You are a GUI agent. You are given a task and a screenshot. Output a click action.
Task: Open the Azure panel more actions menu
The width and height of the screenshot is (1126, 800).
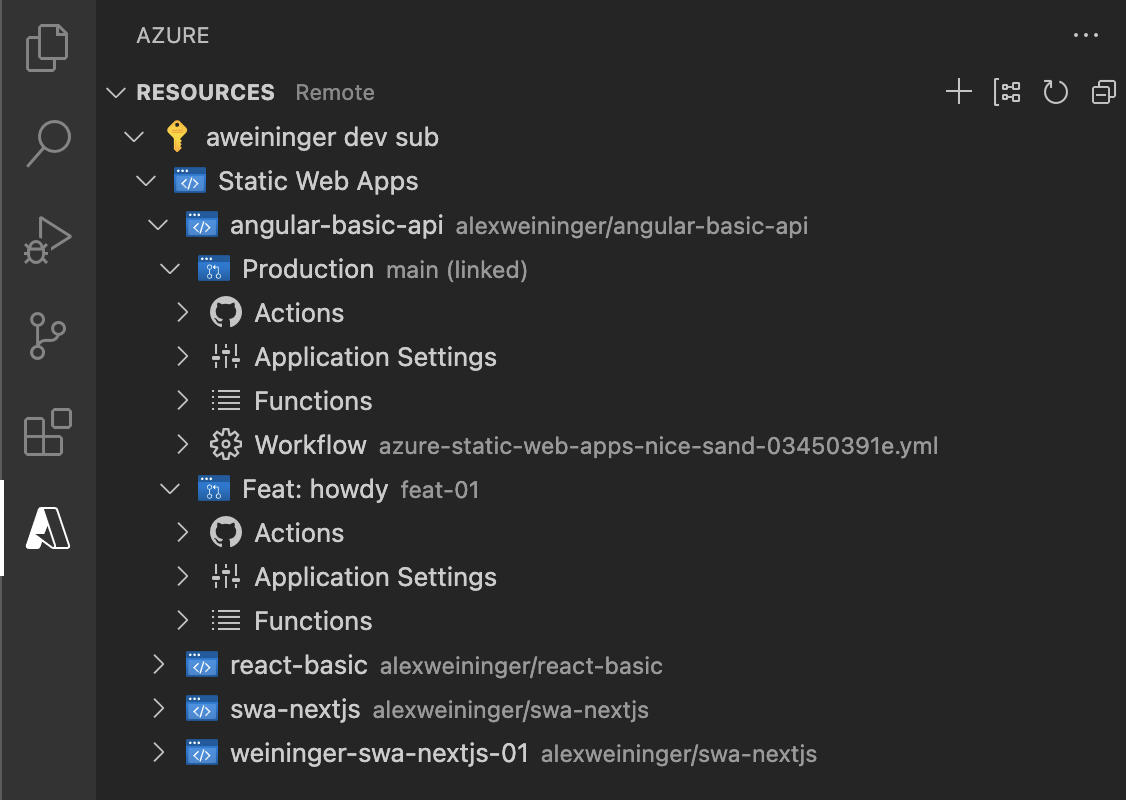coord(1086,36)
